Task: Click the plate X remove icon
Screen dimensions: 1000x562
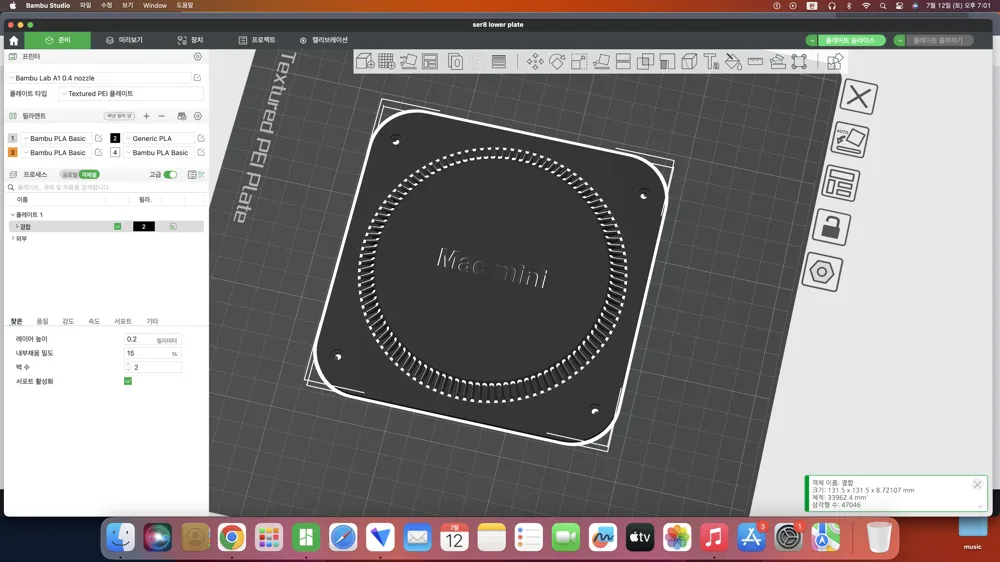Action: 858,97
